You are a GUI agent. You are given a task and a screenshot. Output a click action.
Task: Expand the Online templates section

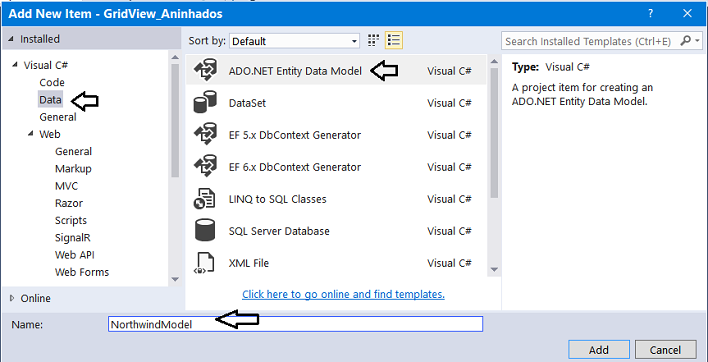[x=12, y=298]
